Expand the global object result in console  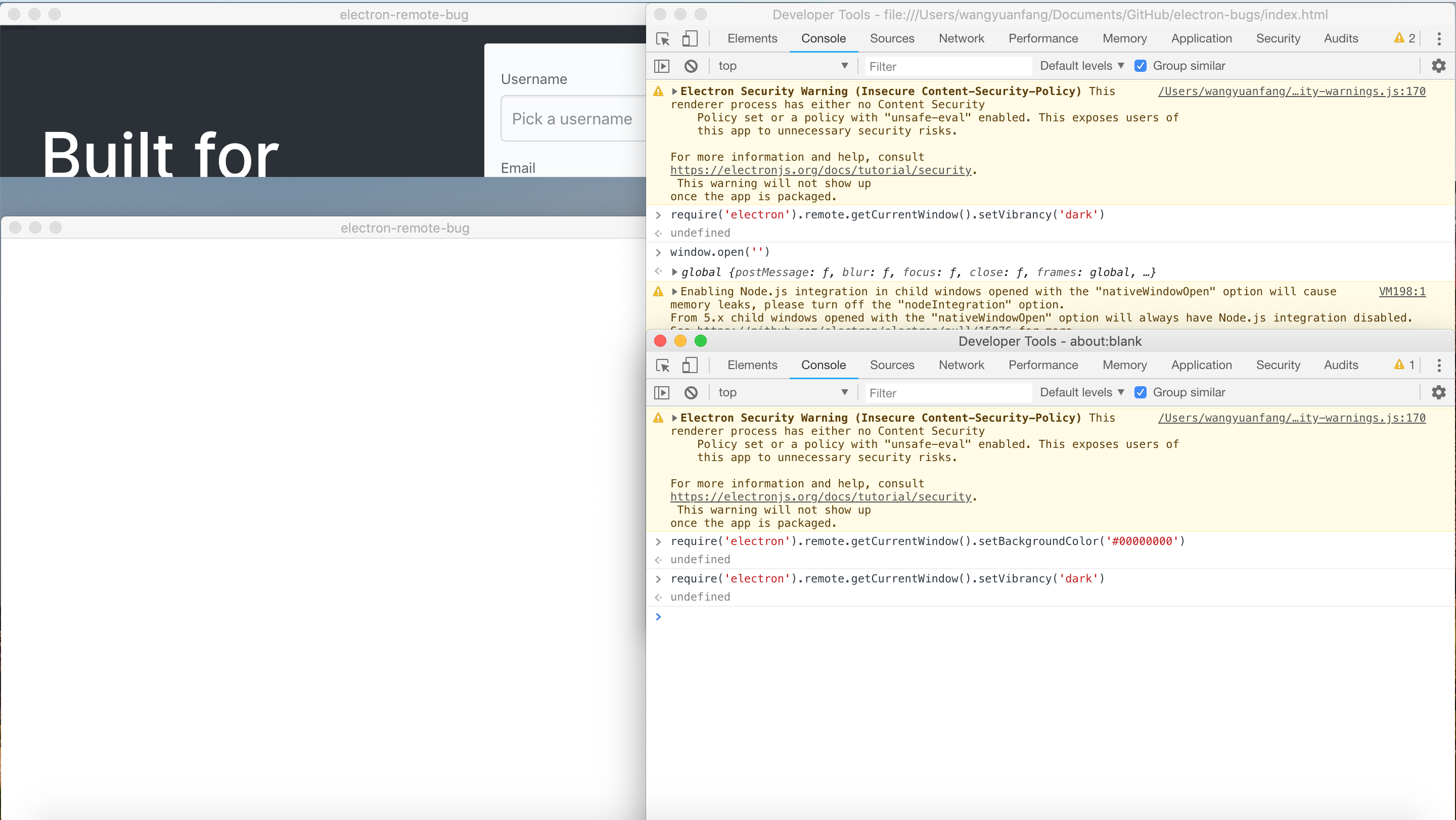point(674,272)
